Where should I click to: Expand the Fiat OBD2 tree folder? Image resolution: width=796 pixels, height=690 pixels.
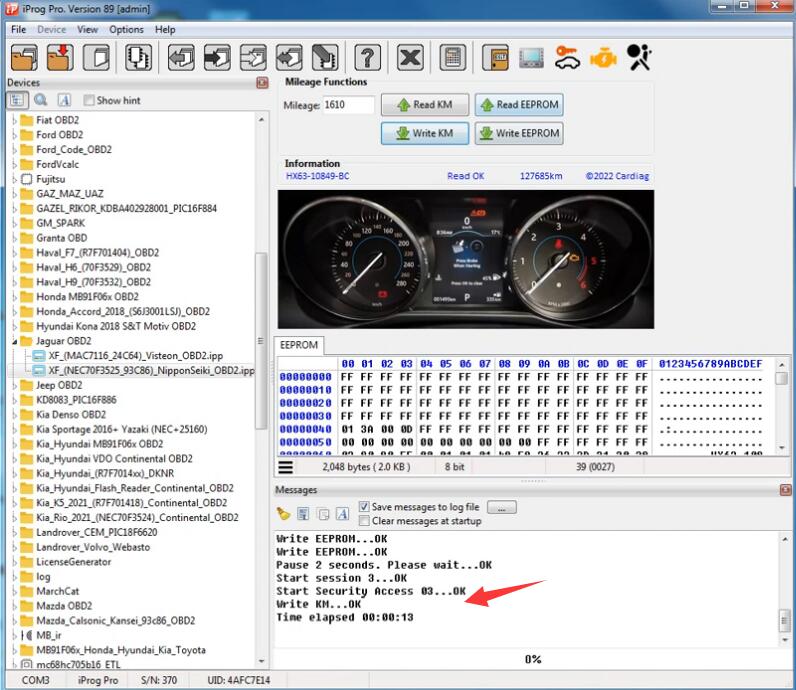pyautogui.click(x=14, y=120)
